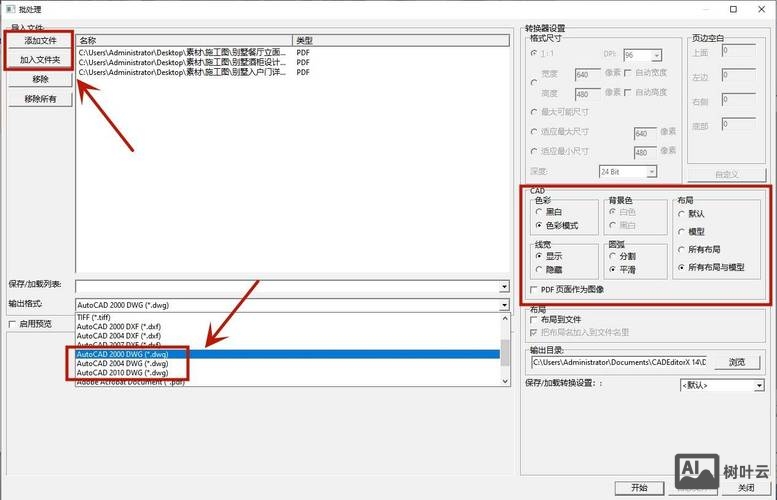The image size is (777, 500).
Task: Click 浏览 to browse output directory
Action: pos(736,362)
